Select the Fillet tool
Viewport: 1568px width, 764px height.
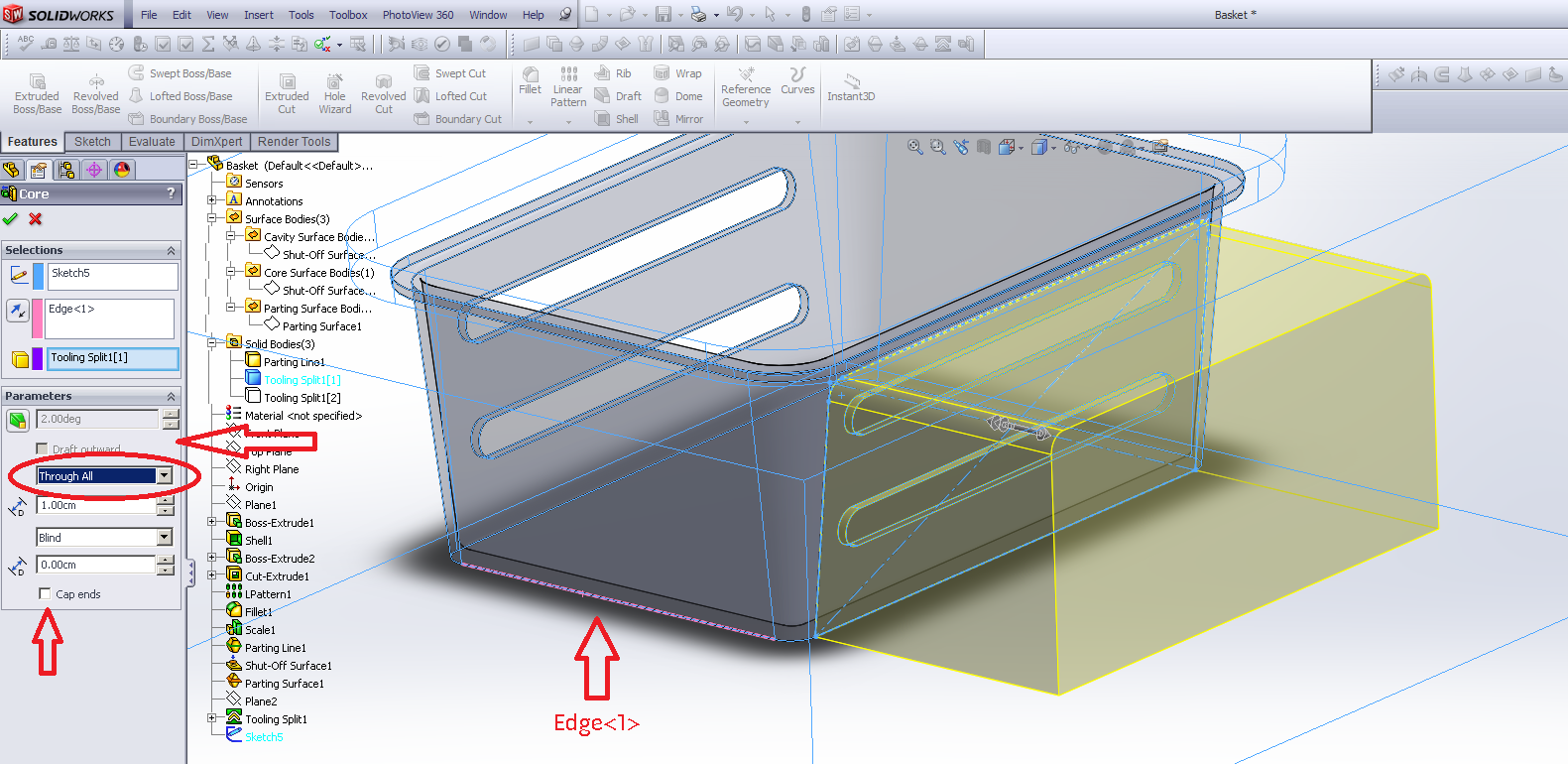(531, 81)
